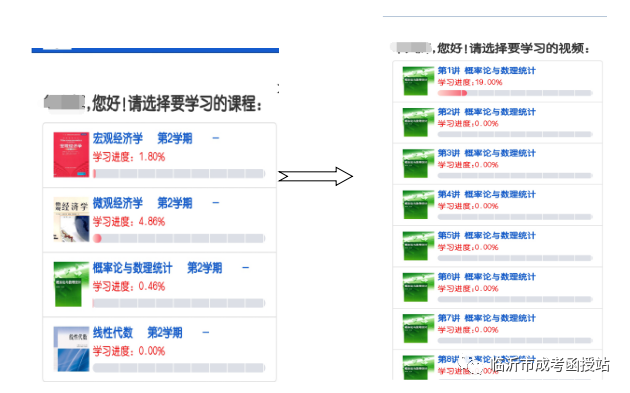Open 第7讲 概率论与数理统计 video
The height and width of the screenshot is (393, 630).
coord(487,318)
